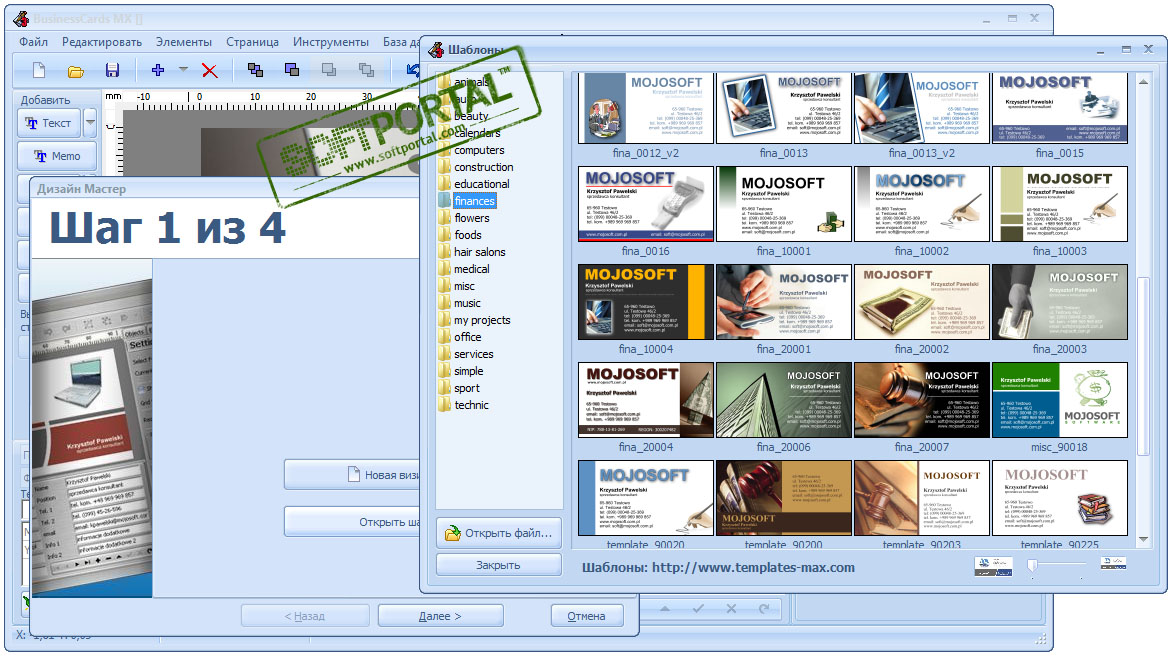Click Отмена in the wizard
The image size is (1171, 656).
tap(586, 616)
